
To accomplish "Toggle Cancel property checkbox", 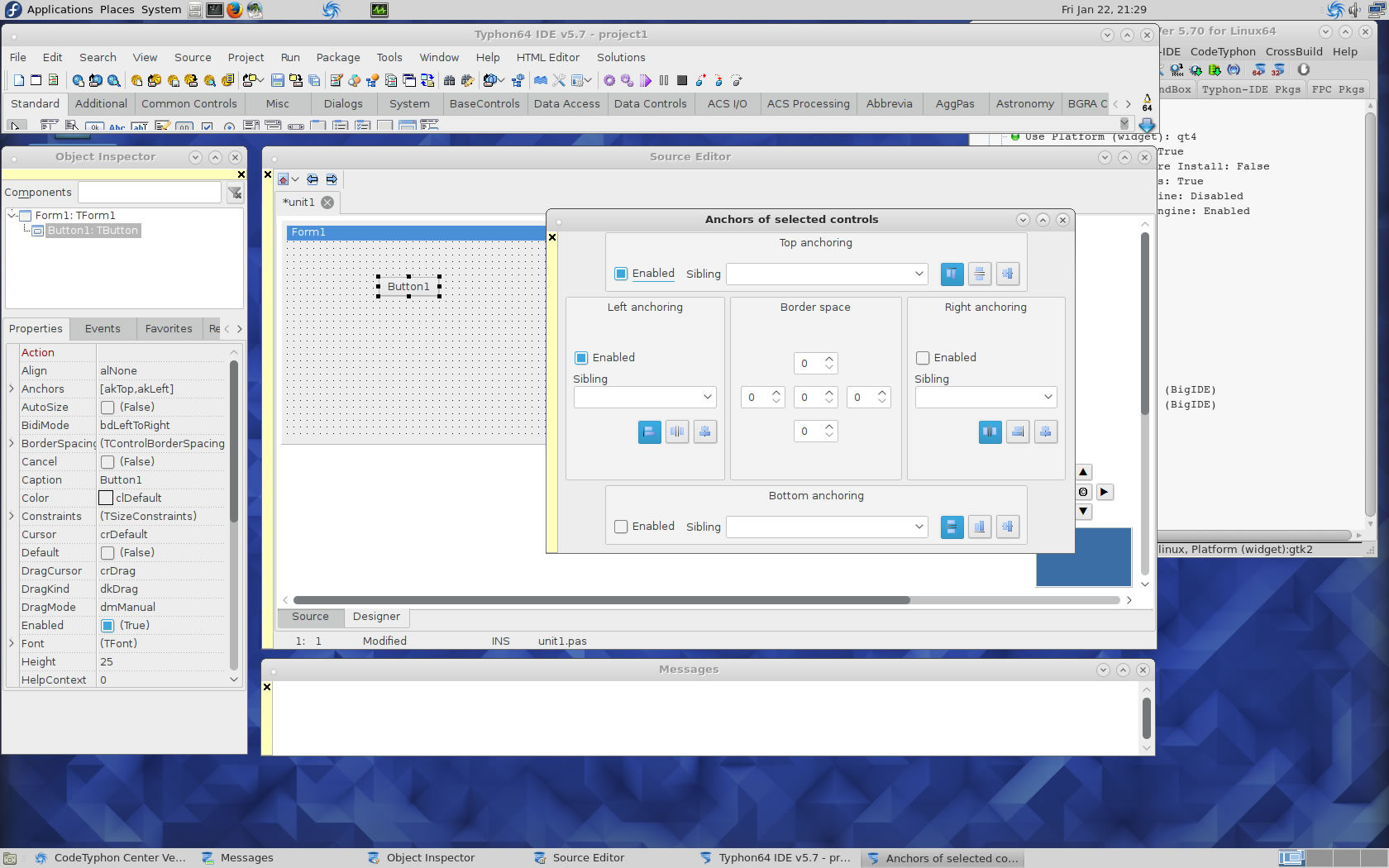I will pos(107,462).
